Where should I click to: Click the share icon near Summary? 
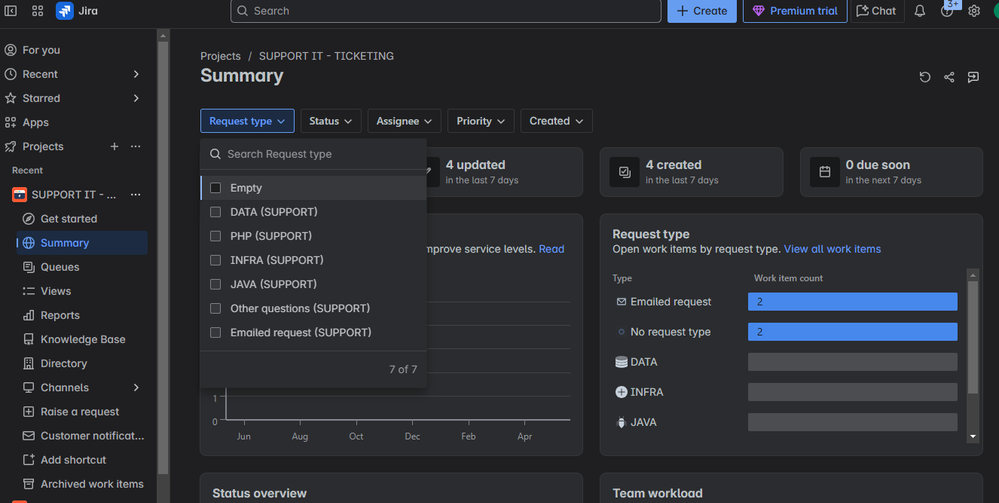[x=949, y=77]
